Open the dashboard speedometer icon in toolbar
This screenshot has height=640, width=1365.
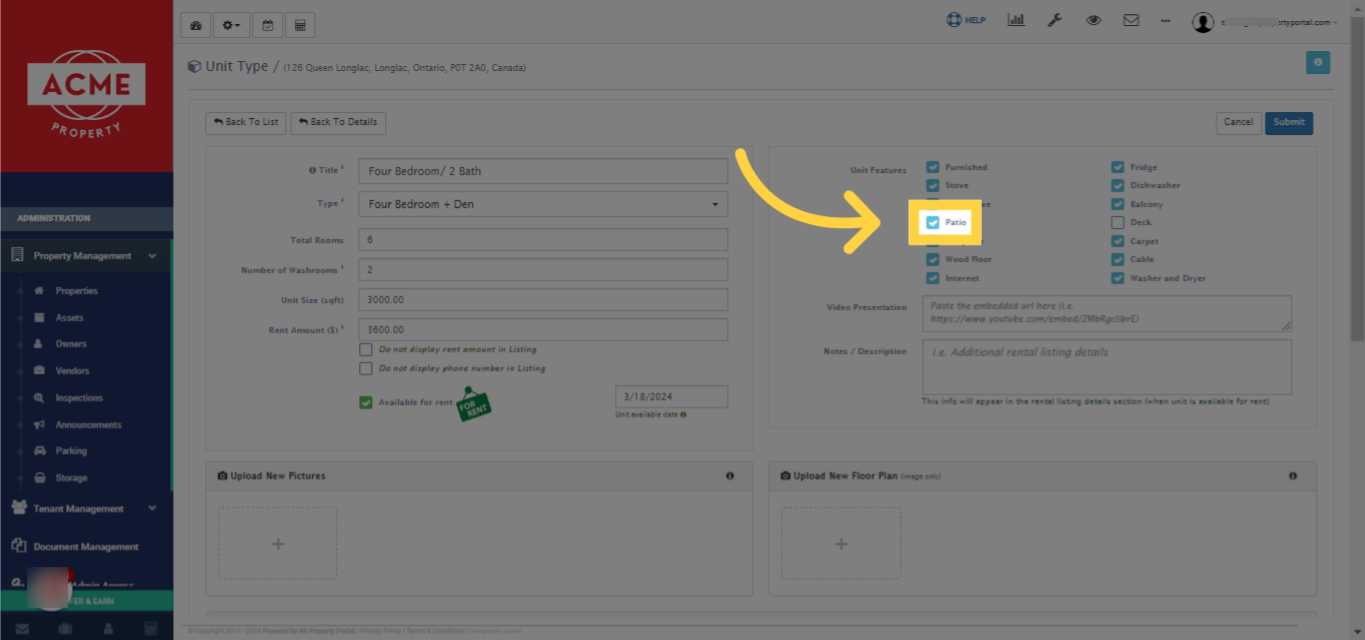click(196, 25)
